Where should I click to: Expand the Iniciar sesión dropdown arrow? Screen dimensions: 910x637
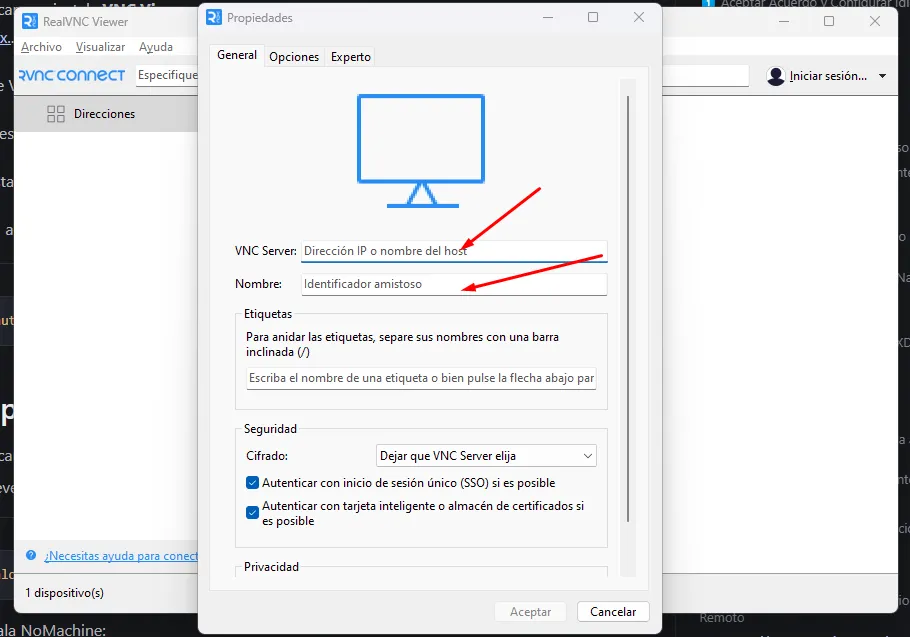[x=882, y=76]
